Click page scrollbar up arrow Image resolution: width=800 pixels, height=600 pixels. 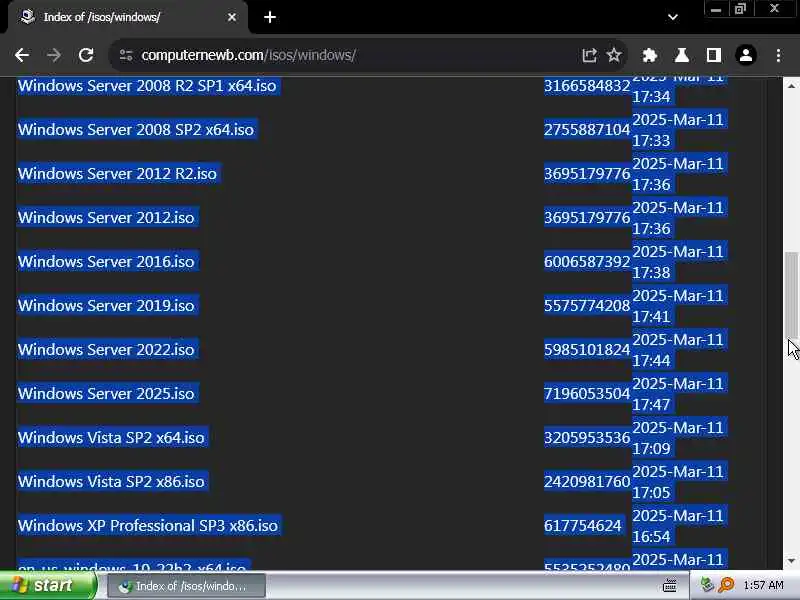point(791,86)
